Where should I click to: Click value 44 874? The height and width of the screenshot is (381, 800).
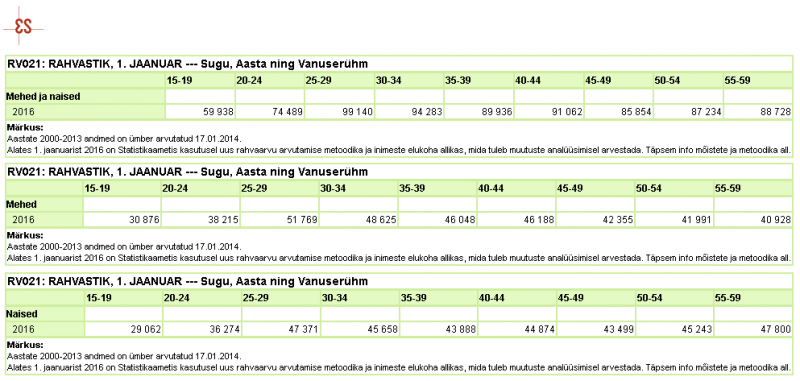point(539,329)
